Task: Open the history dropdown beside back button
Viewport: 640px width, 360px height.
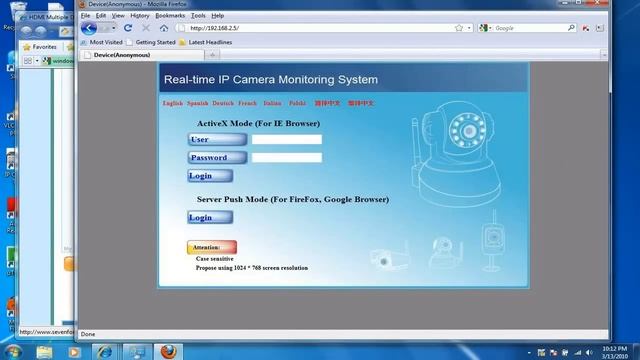Action: coord(113,28)
